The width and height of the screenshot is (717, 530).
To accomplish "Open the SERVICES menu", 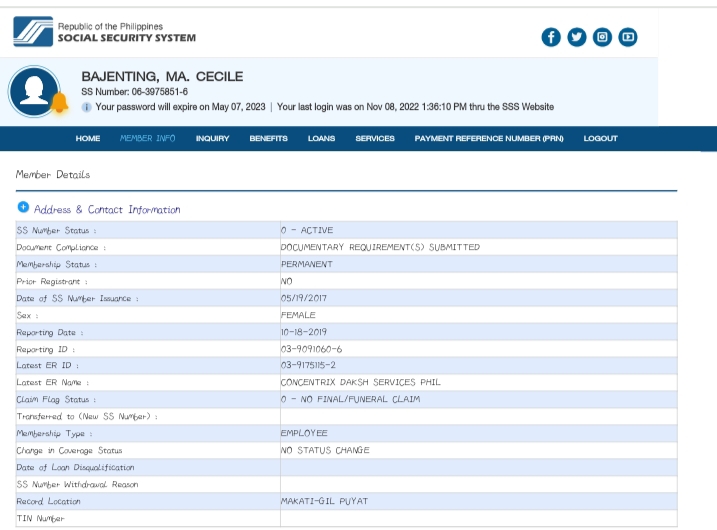I will point(375,139).
